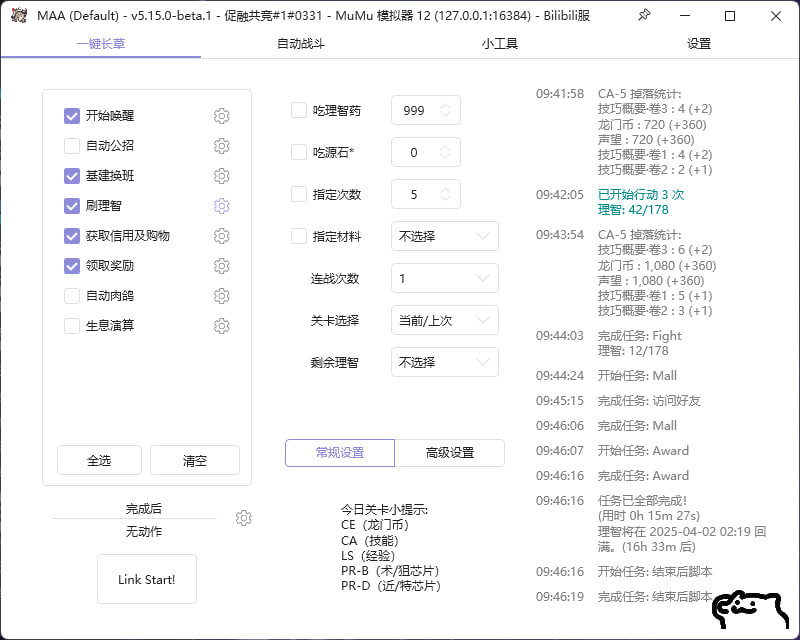This screenshot has width=800, height=640.
Task: Open settings gear for 开始唤醒 task
Action: [222, 116]
